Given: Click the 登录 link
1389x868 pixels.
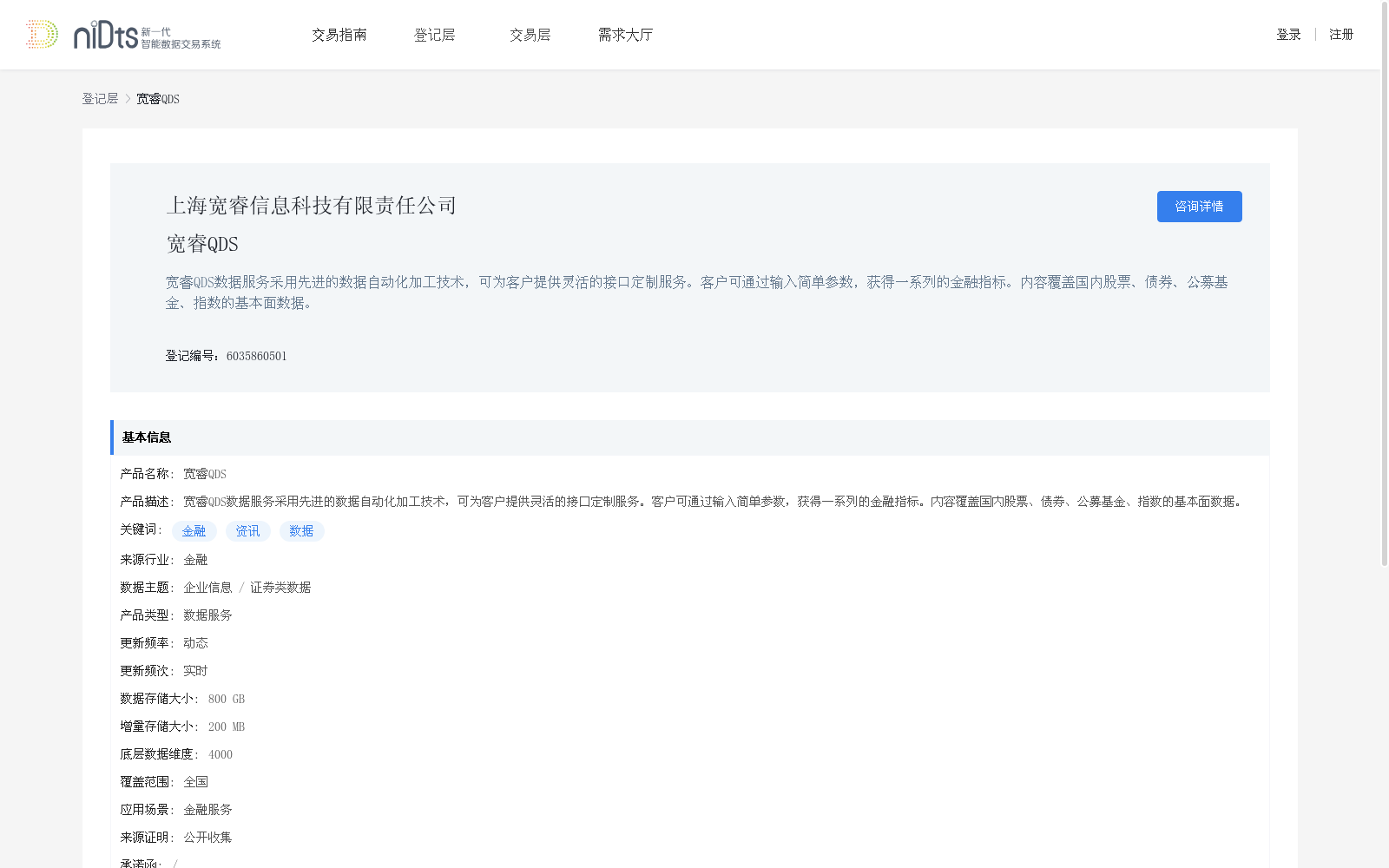Looking at the screenshot, I should point(1288,35).
